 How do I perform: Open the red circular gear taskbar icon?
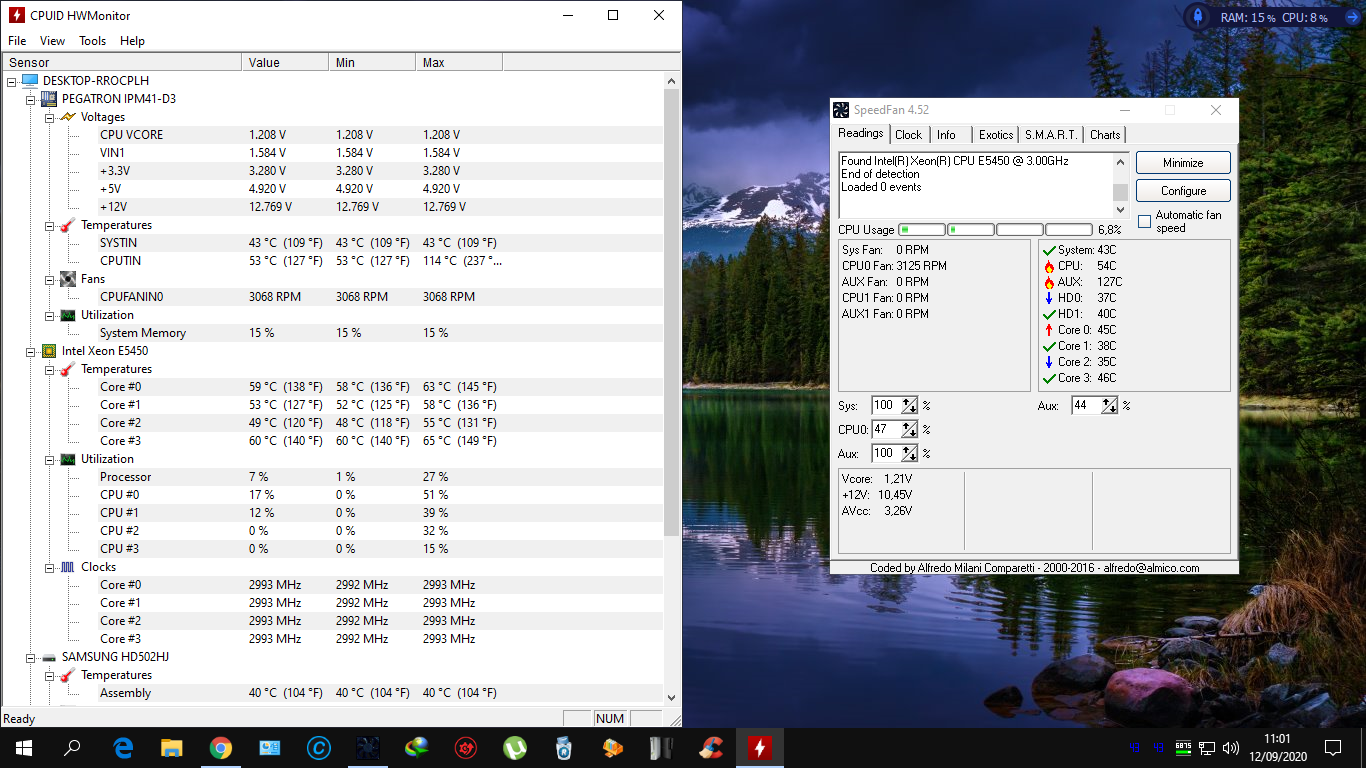[x=466, y=747]
